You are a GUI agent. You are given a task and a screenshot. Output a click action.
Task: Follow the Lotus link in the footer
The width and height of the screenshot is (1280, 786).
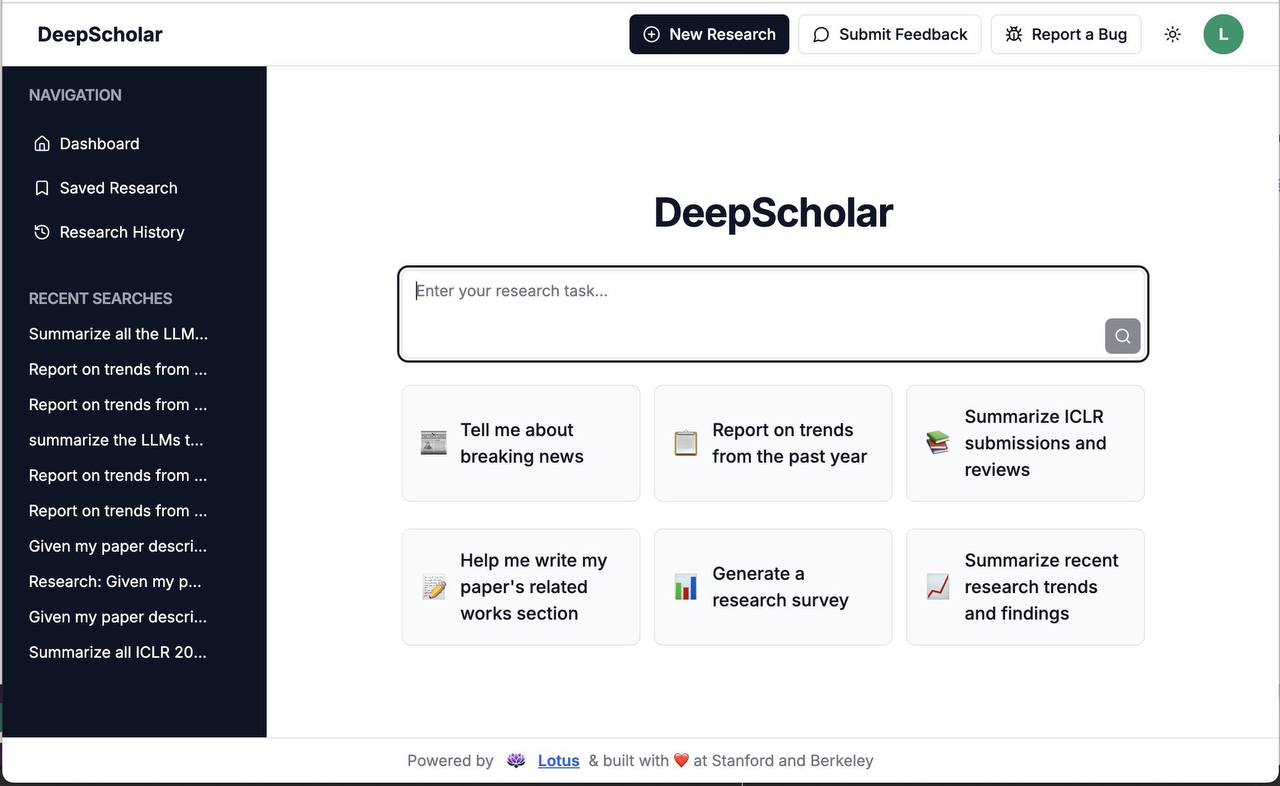click(558, 760)
